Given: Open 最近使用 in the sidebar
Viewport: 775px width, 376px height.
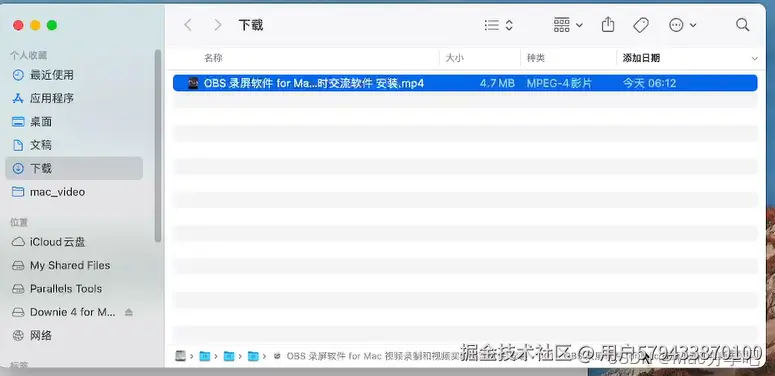Looking at the screenshot, I should (x=74, y=75).
